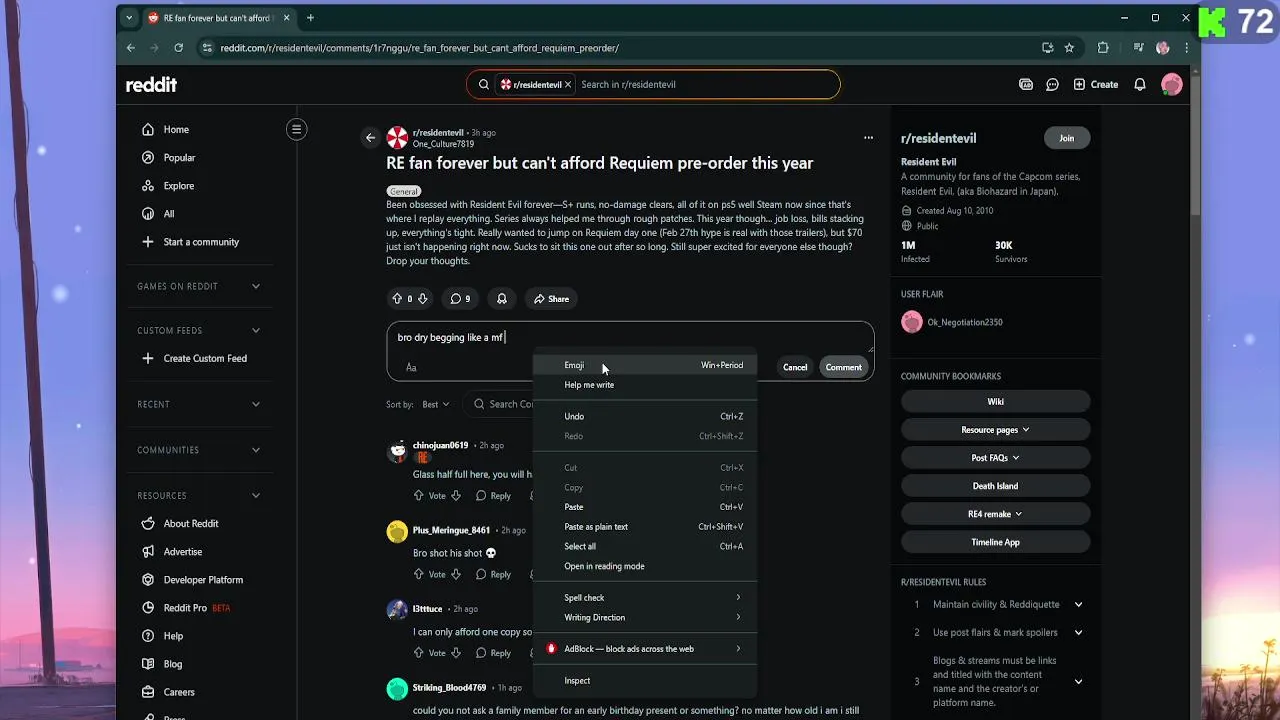Expand Writing Direction submenu
Image resolution: width=1280 pixels, height=720 pixels.
click(645, 617)
